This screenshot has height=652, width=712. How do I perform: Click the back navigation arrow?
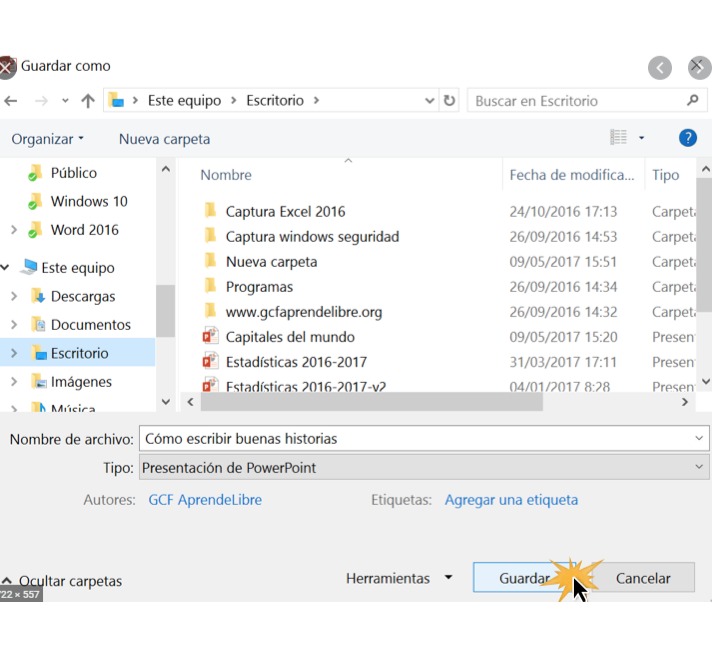[x=11, y=101]
